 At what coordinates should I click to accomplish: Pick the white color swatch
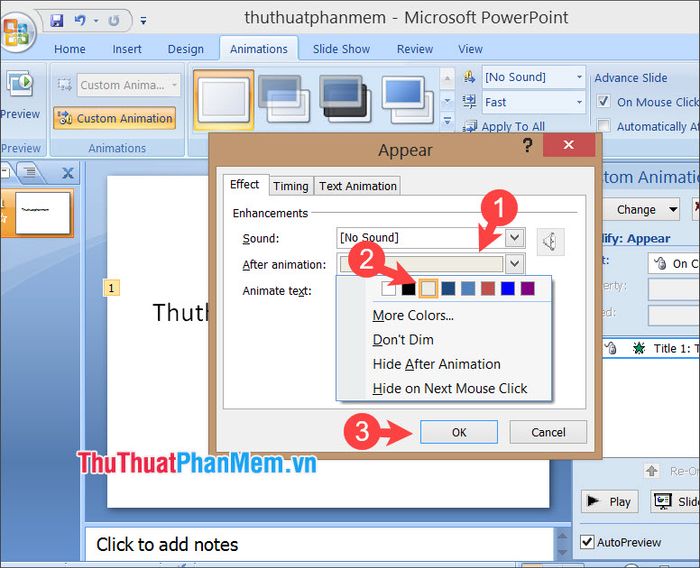tap(389, 289)
